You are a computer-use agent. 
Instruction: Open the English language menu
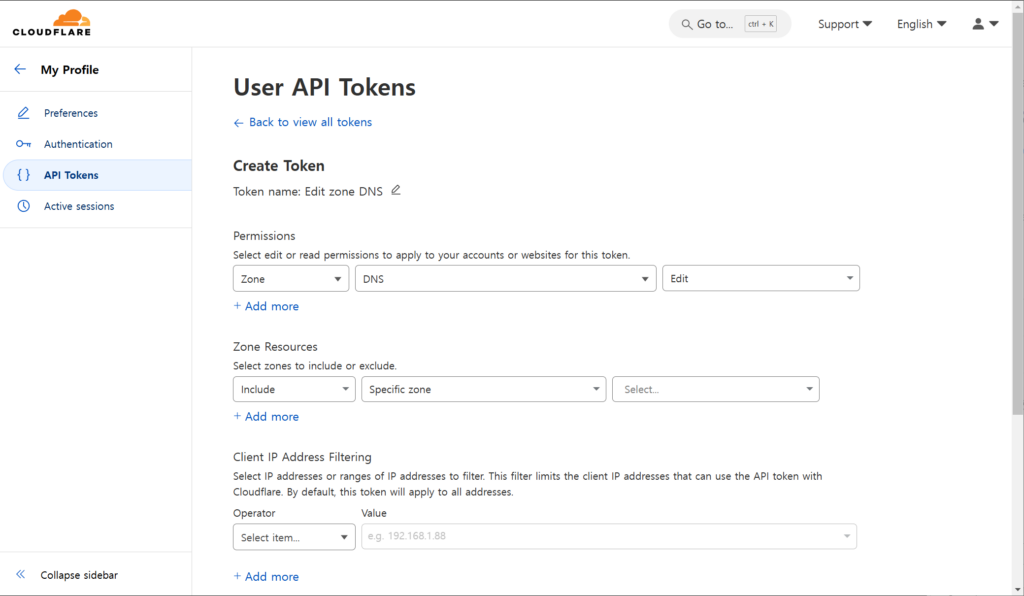pos(921,24)
